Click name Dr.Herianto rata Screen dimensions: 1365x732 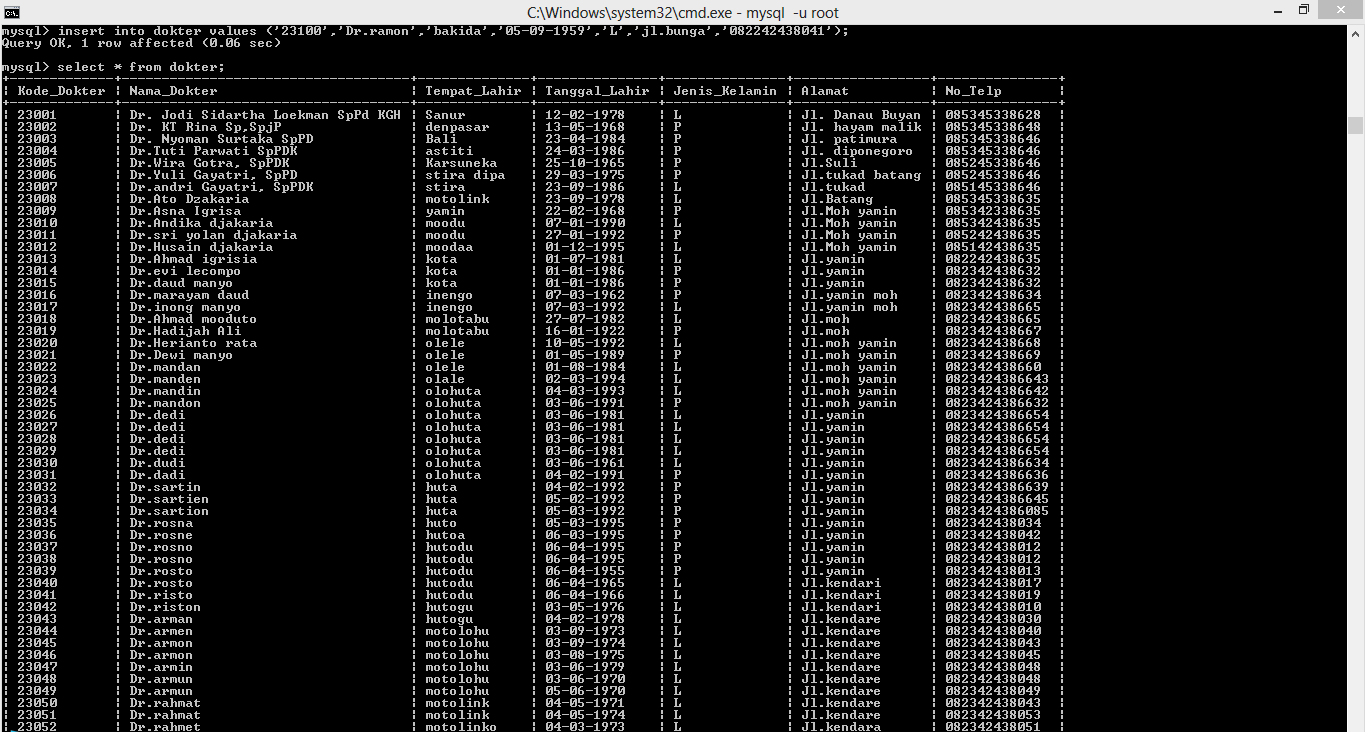[x=193, y=343]
